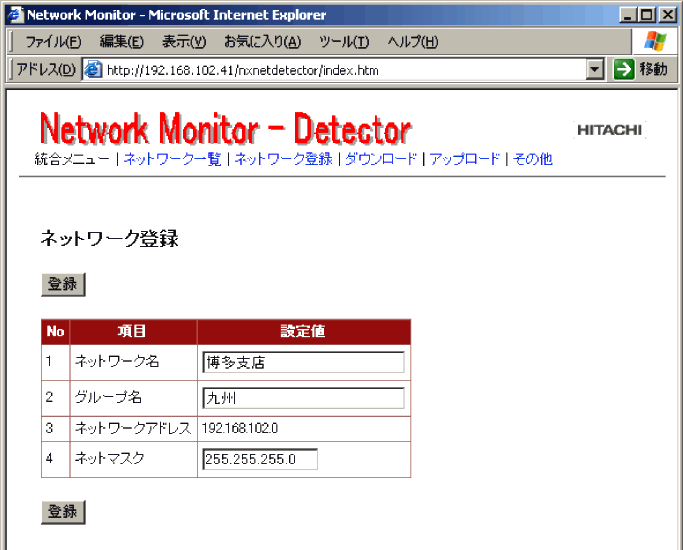Follow the ネットワーク一覧 link
683x550 pixels.
point(172,159)
